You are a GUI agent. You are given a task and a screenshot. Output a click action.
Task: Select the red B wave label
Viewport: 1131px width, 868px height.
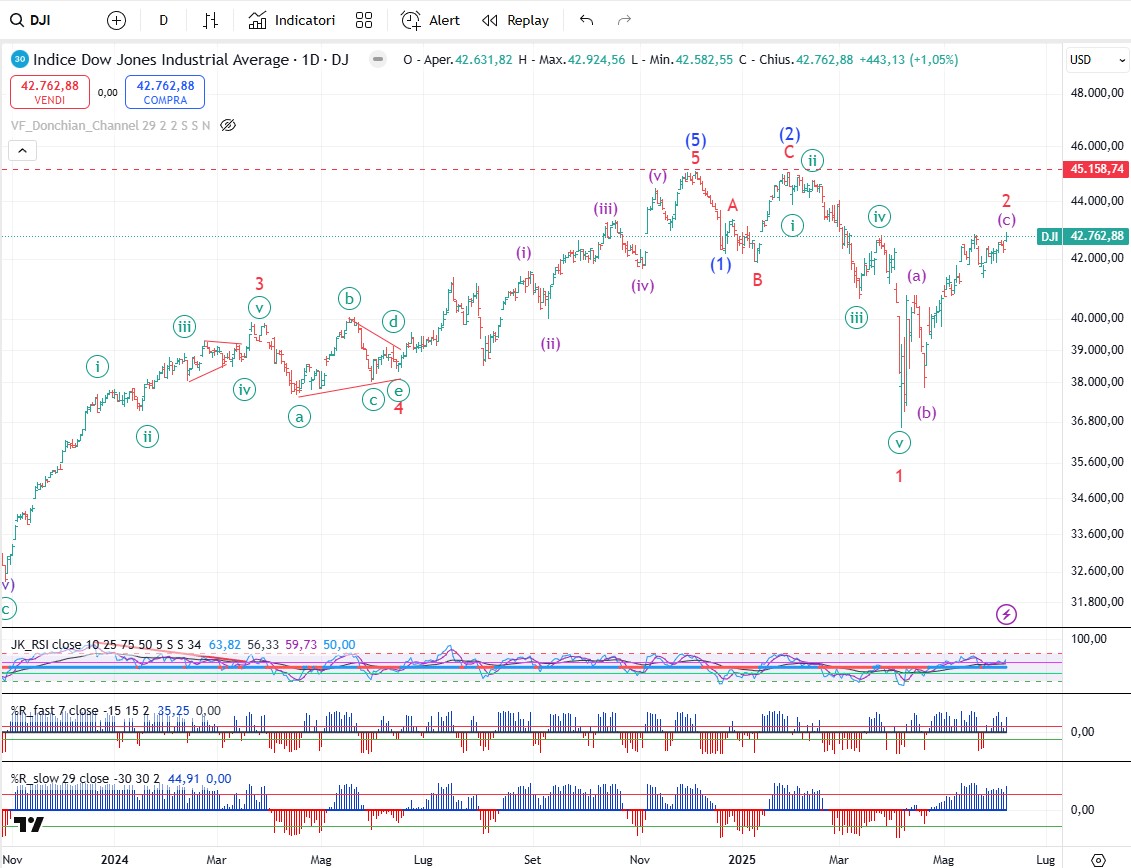pyautogui.click(x=757, y=279)
